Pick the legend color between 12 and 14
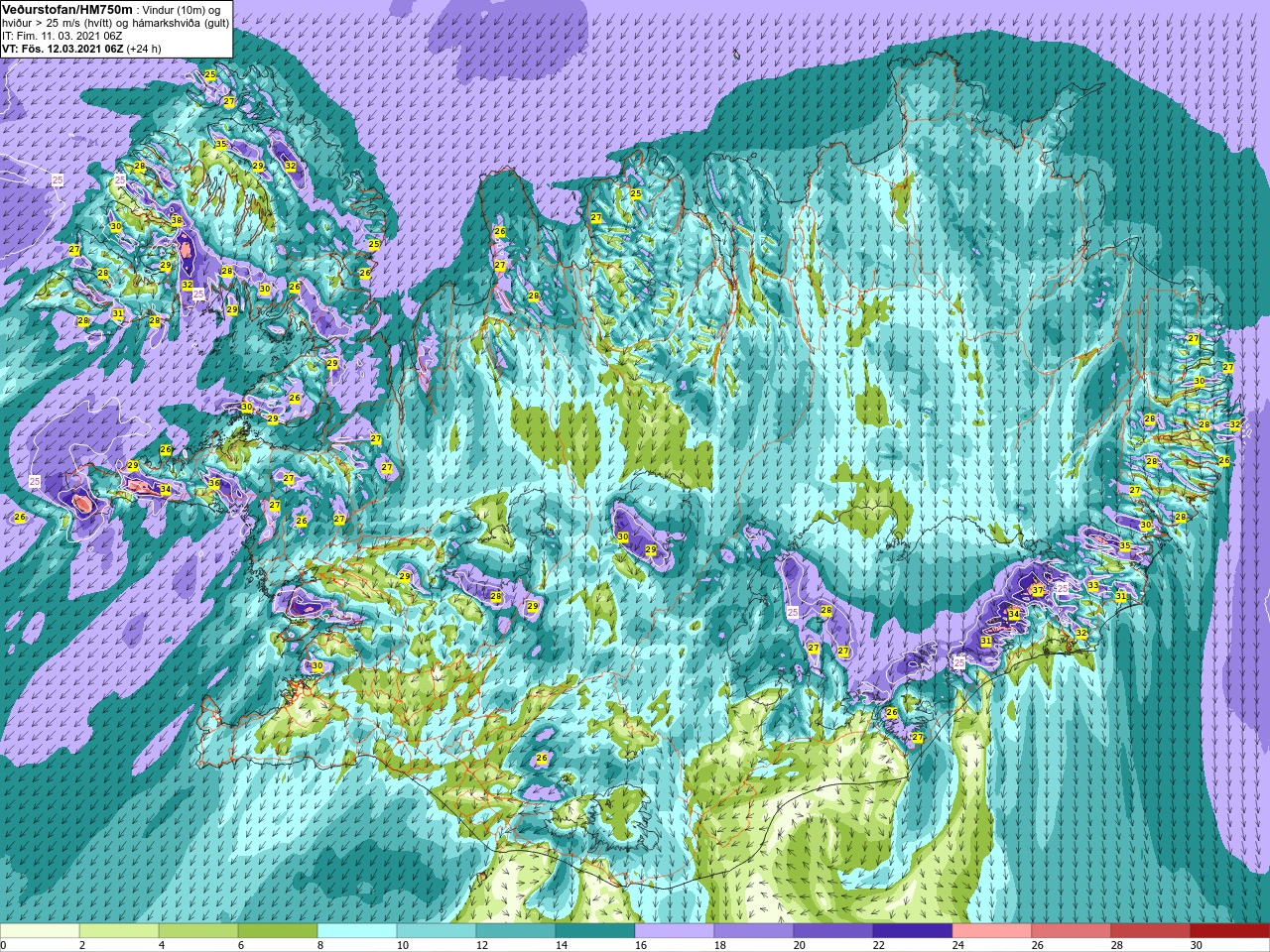The image size is (1270, 952). click(x=516, y=931)
